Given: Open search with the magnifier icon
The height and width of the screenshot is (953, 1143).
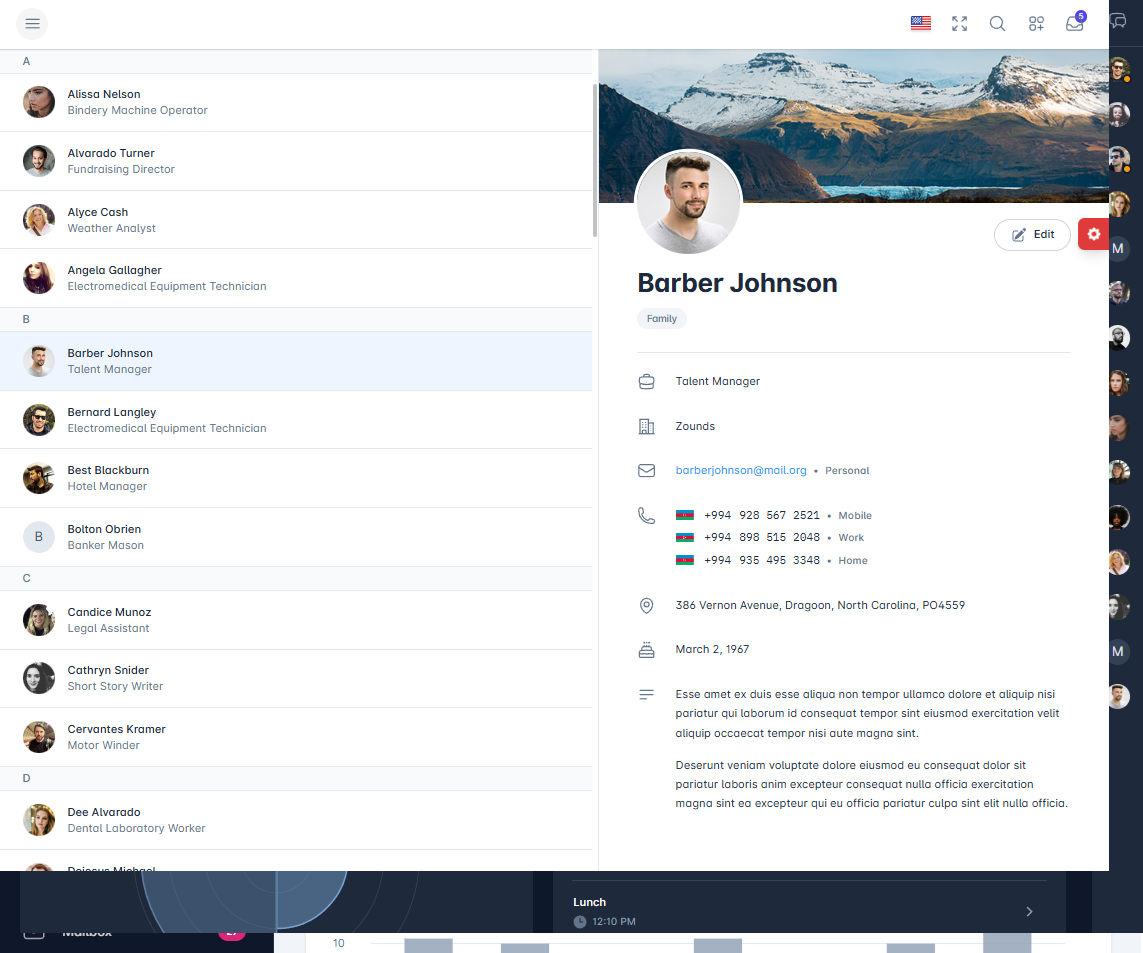Looking at the screenshot, I should 997,24.
